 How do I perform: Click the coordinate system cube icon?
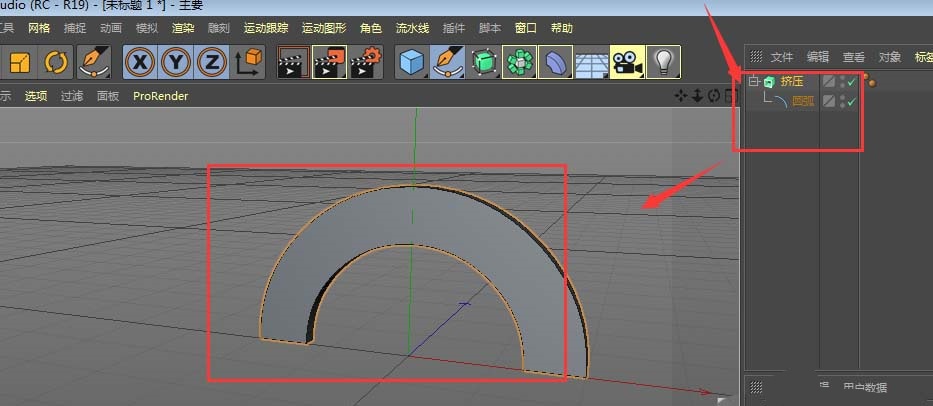click(x=246, y=63)
